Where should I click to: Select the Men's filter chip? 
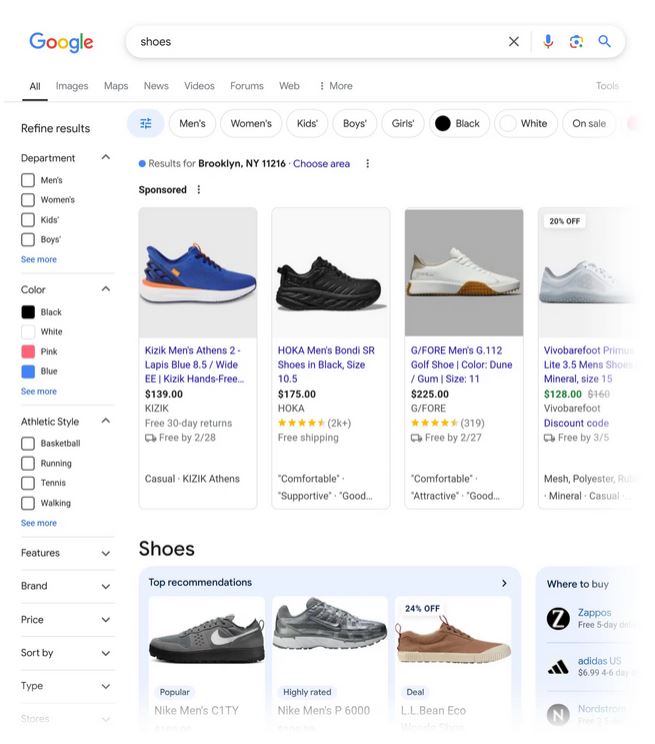point(192,123)
